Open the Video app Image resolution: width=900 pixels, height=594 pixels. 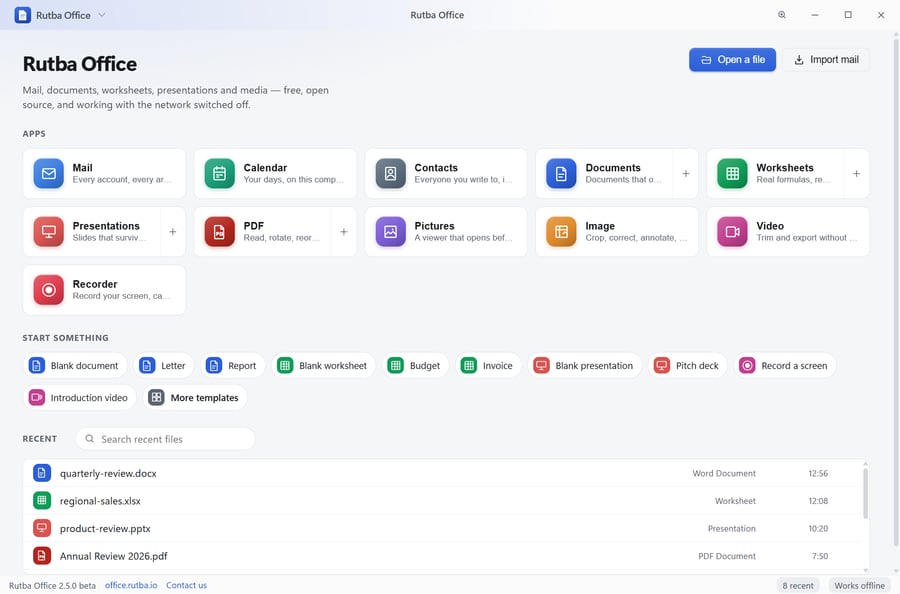[788, 232]
